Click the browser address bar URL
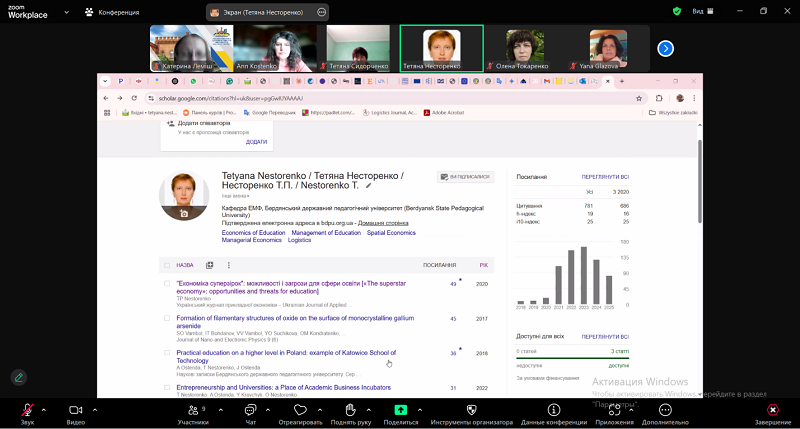800x429 pixels. click(231, 98)
